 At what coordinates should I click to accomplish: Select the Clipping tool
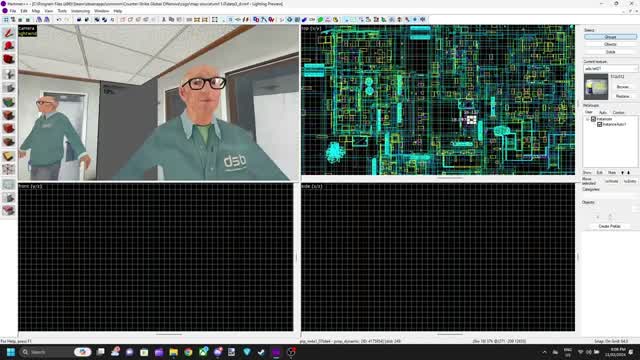(x=9, y=156)
